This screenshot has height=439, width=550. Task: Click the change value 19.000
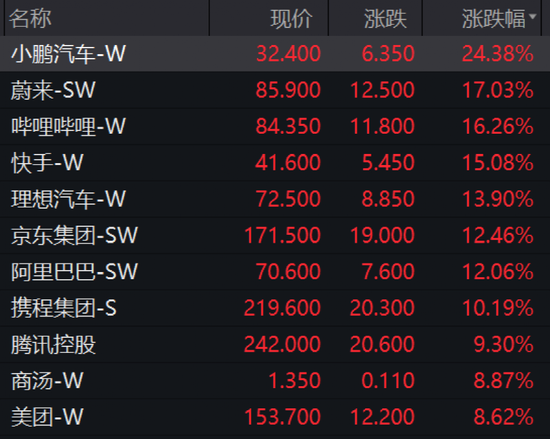pos(383,235)
